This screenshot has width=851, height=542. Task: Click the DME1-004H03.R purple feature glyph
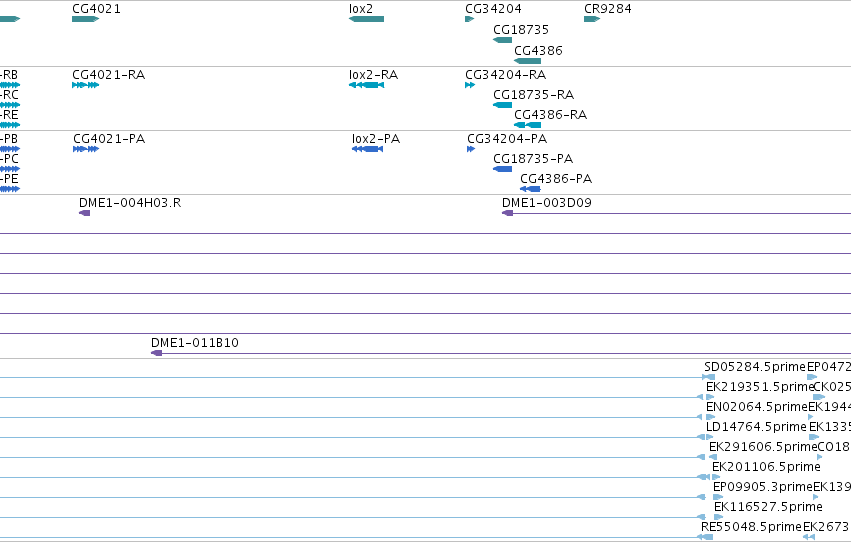coord(85,213)
